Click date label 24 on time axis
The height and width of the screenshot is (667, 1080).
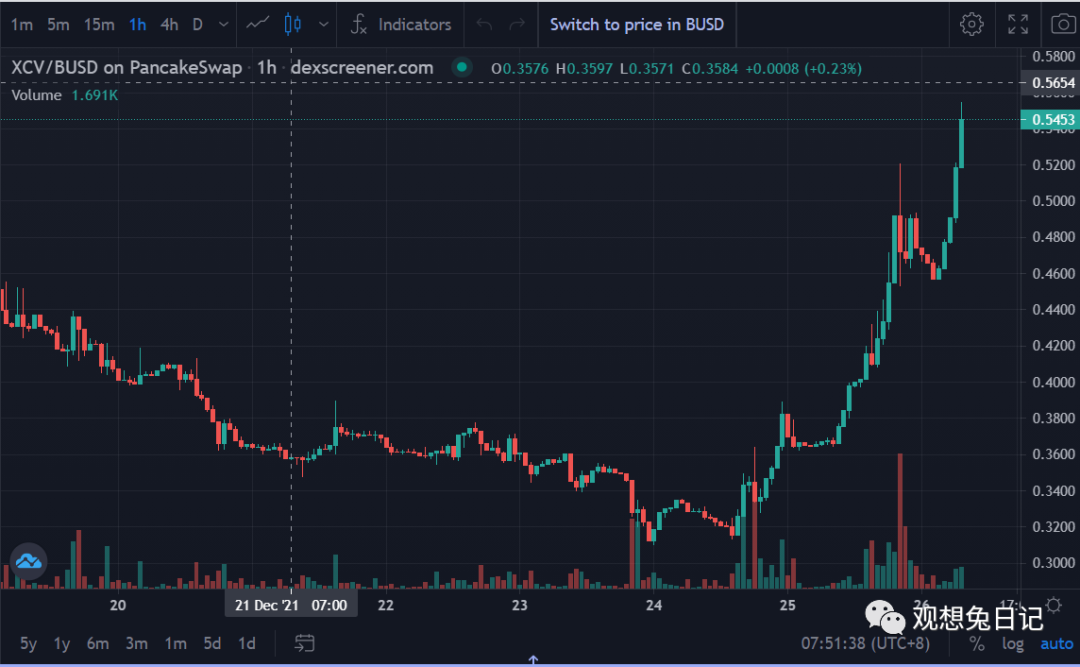[654, 605]
